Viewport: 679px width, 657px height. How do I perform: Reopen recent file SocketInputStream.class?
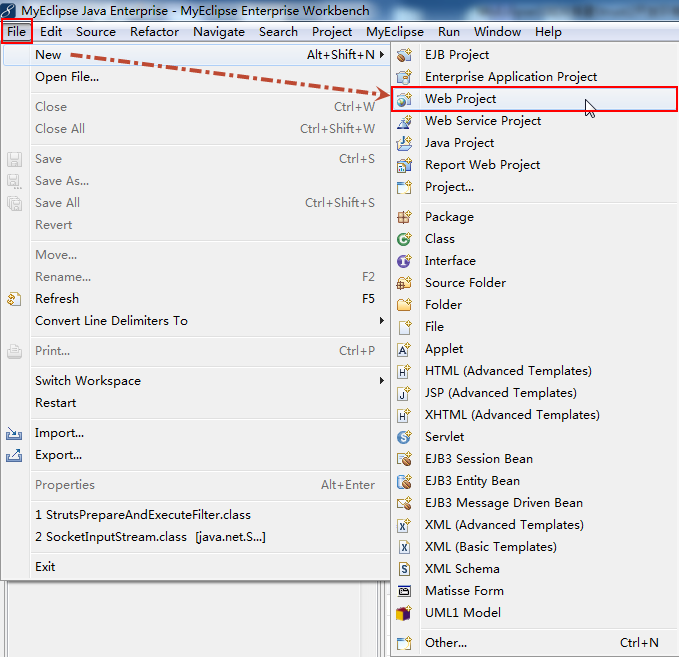(196, 537)
